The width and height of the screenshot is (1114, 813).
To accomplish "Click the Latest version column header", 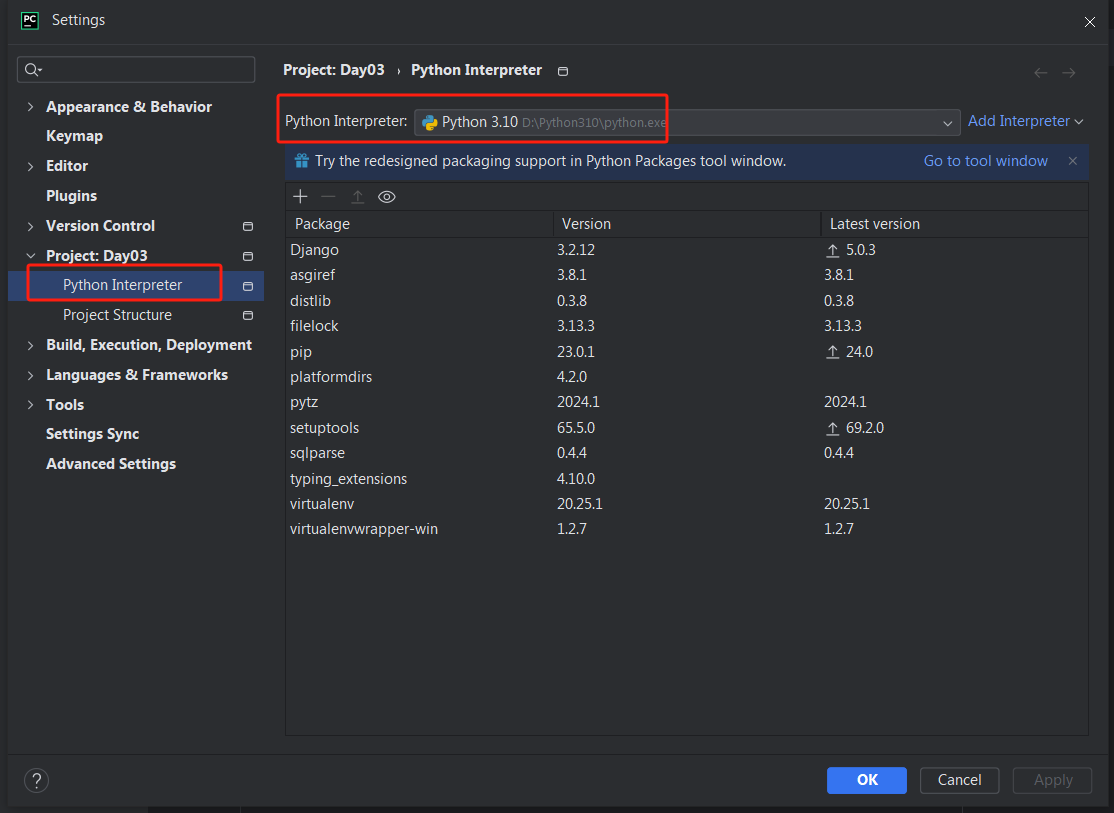I will pyautogui.click(x=955, y=224).
